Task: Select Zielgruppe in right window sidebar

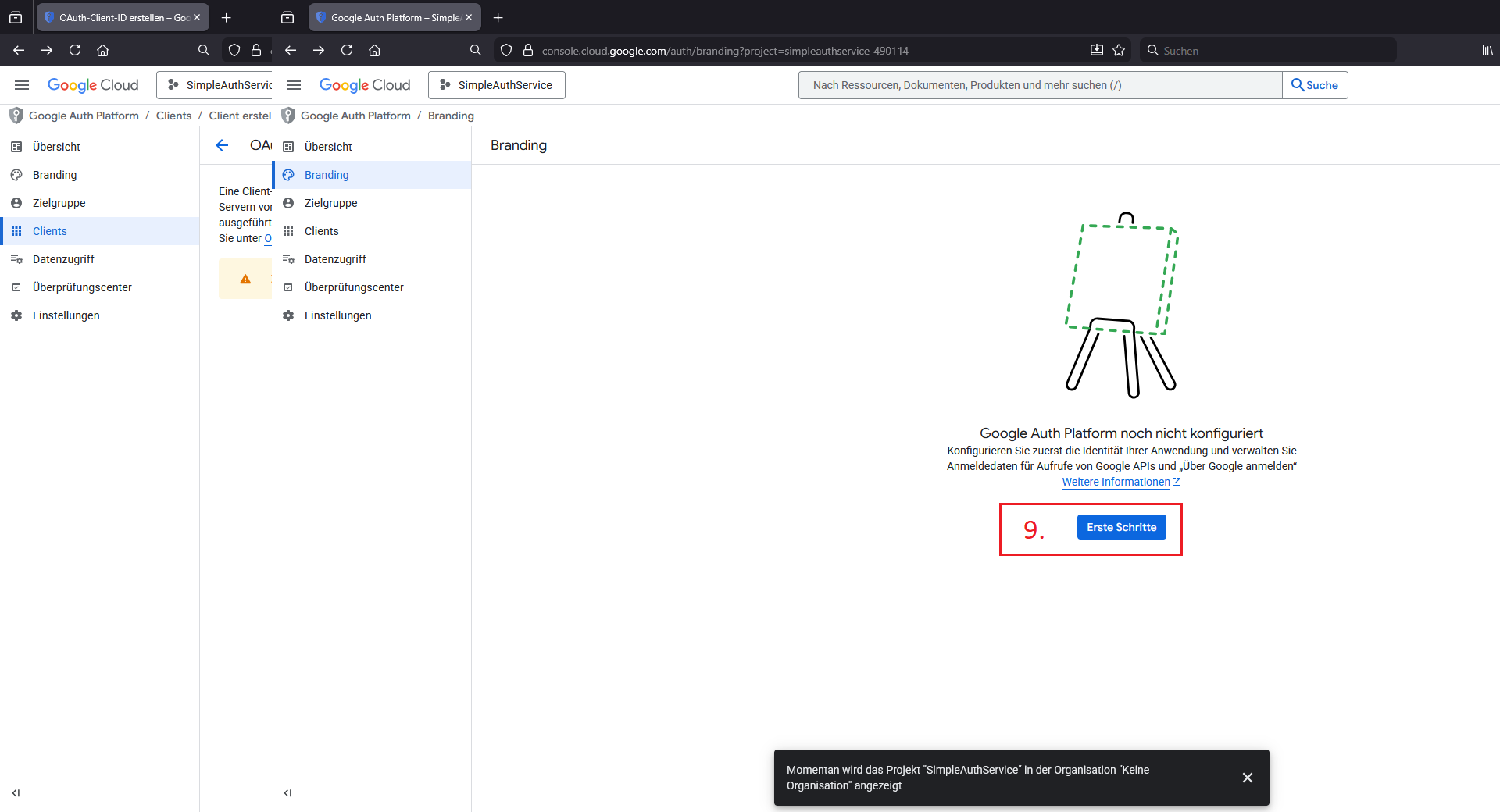Action: click(372, 203)
